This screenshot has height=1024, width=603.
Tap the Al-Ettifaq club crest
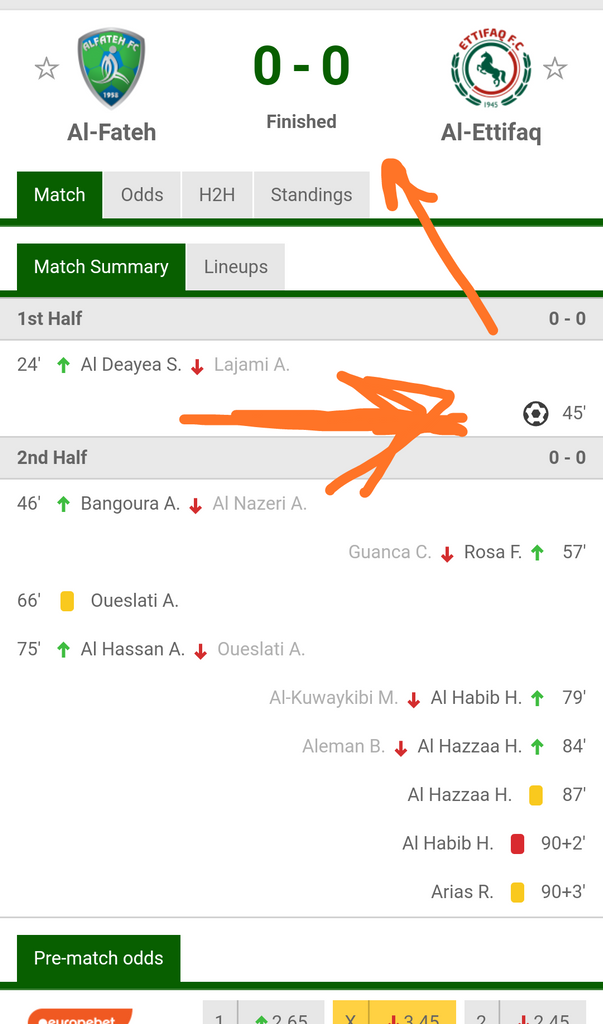pyautogui.click(x=491, y=68)
